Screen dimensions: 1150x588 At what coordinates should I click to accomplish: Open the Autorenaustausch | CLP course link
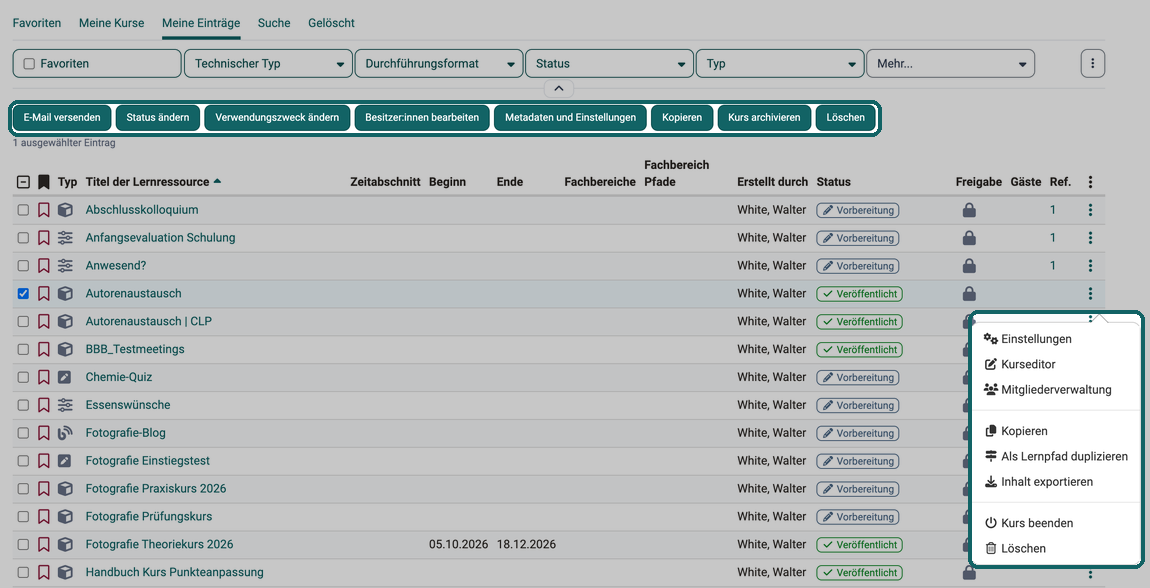(149, 322)
